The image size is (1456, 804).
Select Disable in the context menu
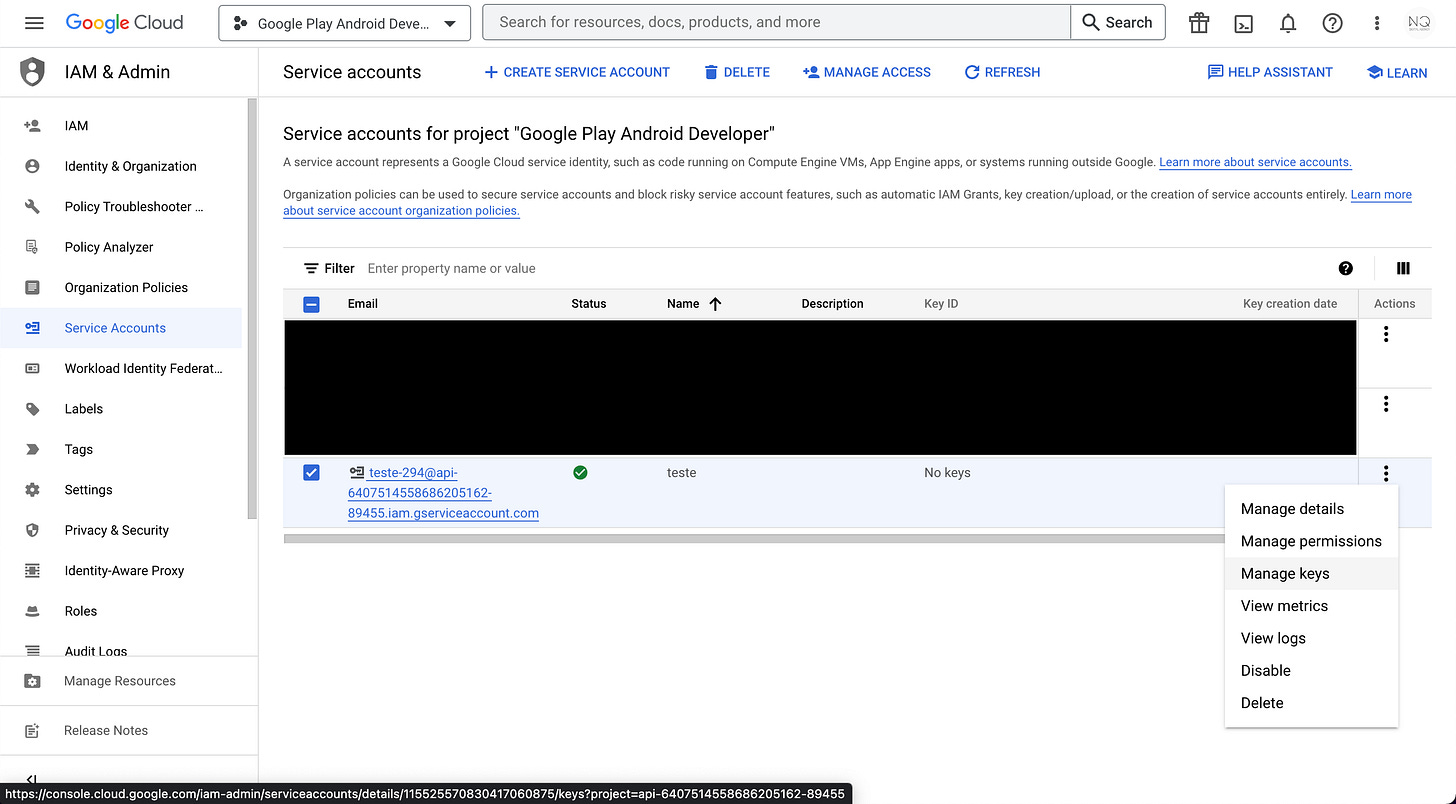(1311, 670)
